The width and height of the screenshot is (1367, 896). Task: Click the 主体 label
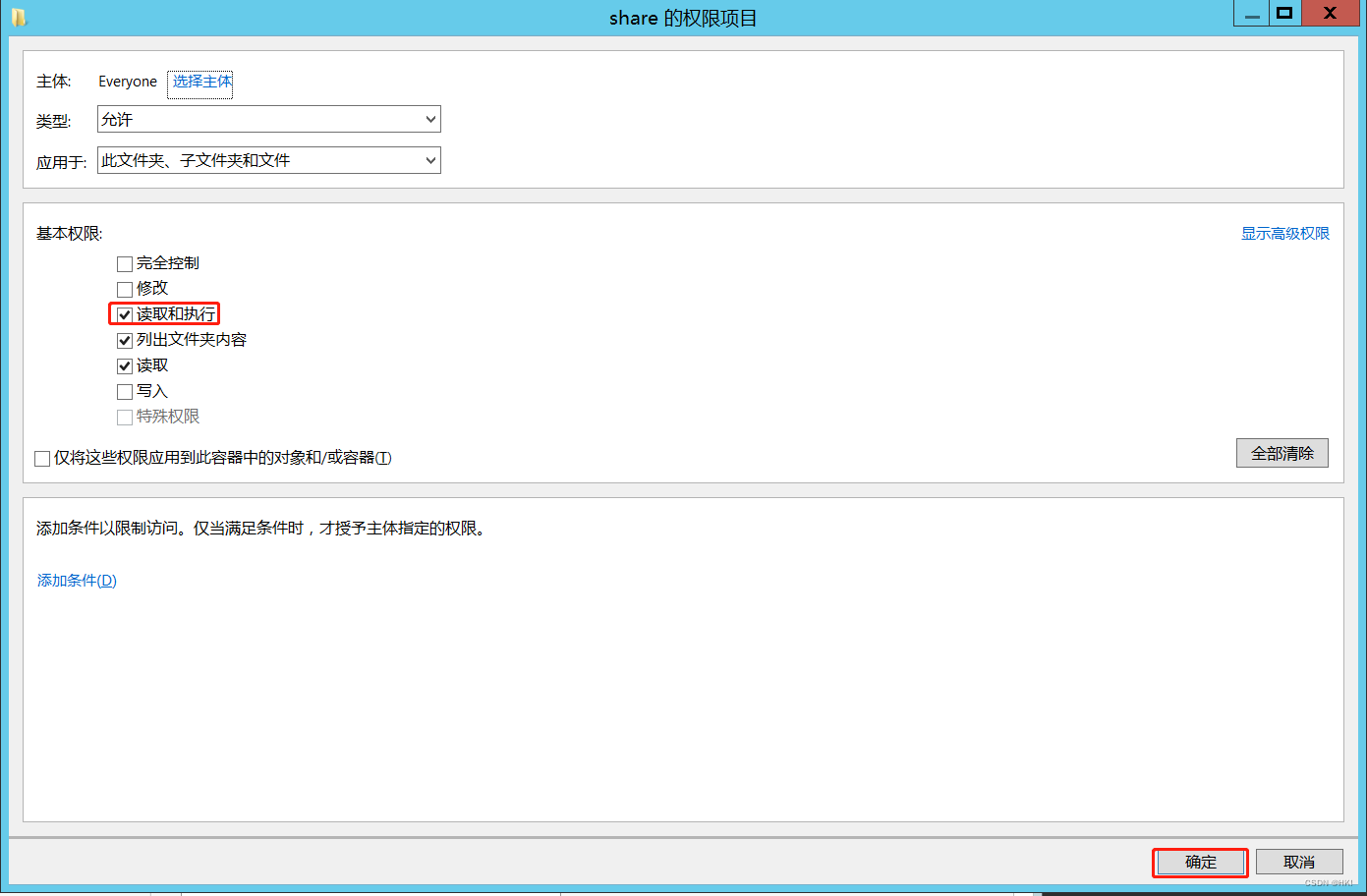[54, 82]
